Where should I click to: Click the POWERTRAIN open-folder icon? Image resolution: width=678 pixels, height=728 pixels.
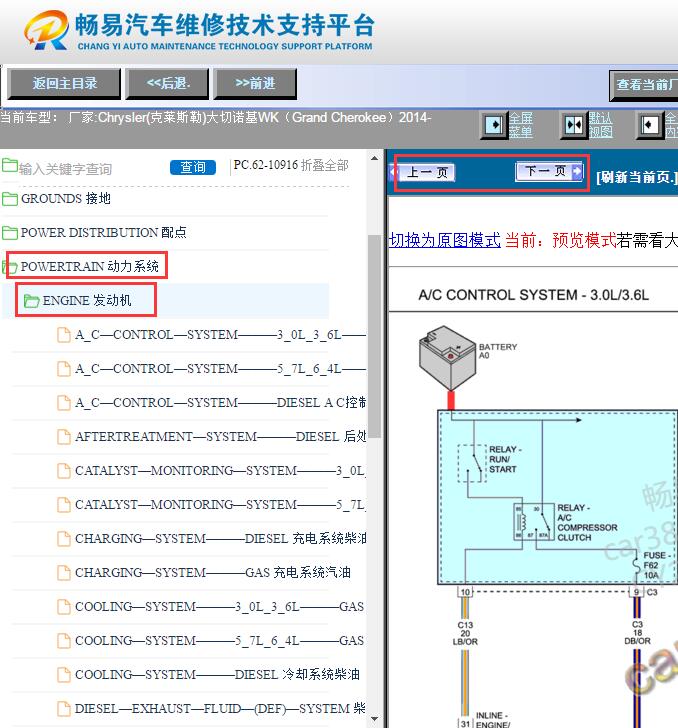(x=10, y=267)
